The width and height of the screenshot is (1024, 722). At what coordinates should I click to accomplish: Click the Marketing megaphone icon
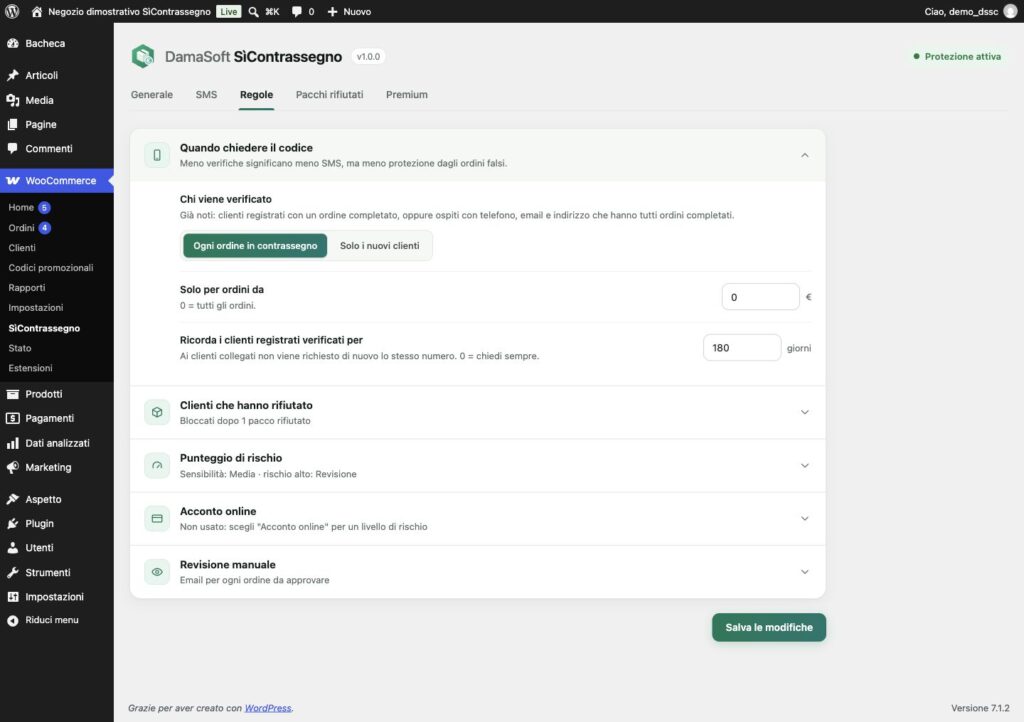12,467
